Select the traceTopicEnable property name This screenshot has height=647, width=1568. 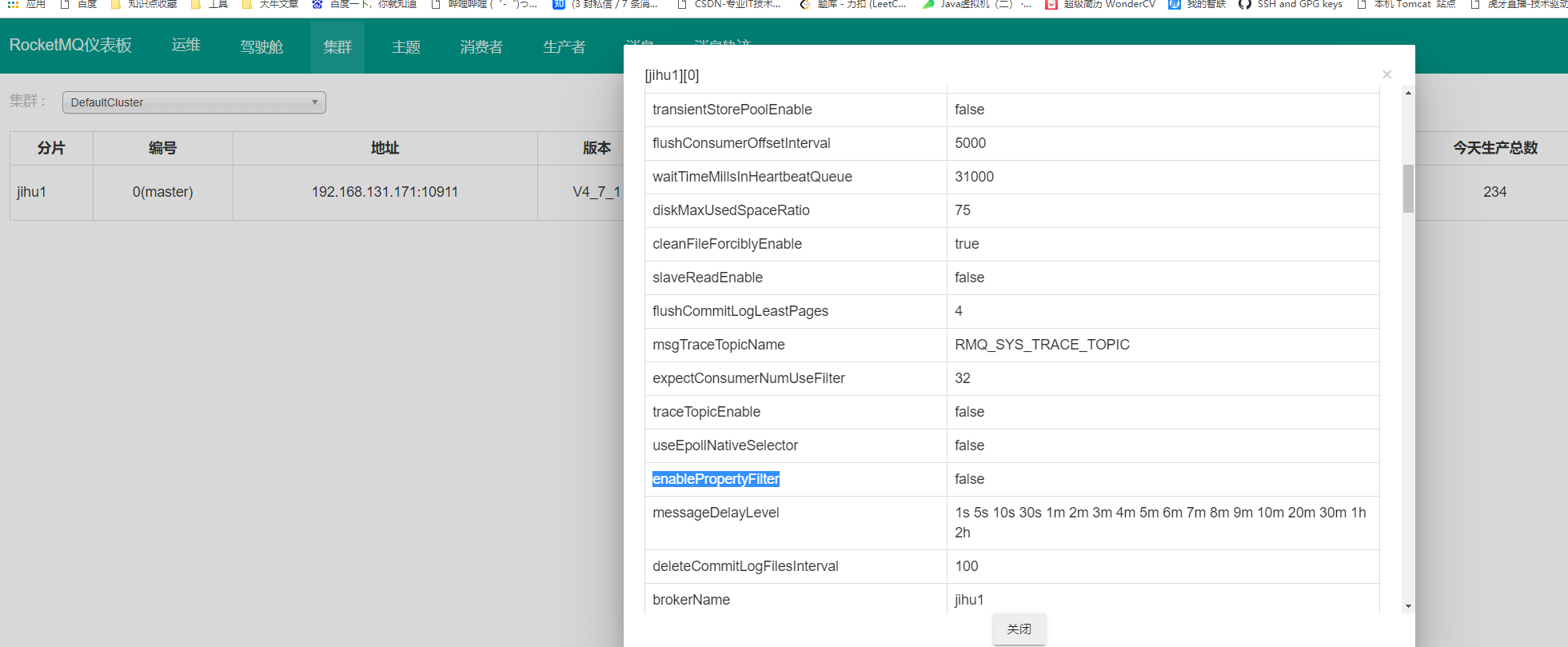click(x=706, y=412)
